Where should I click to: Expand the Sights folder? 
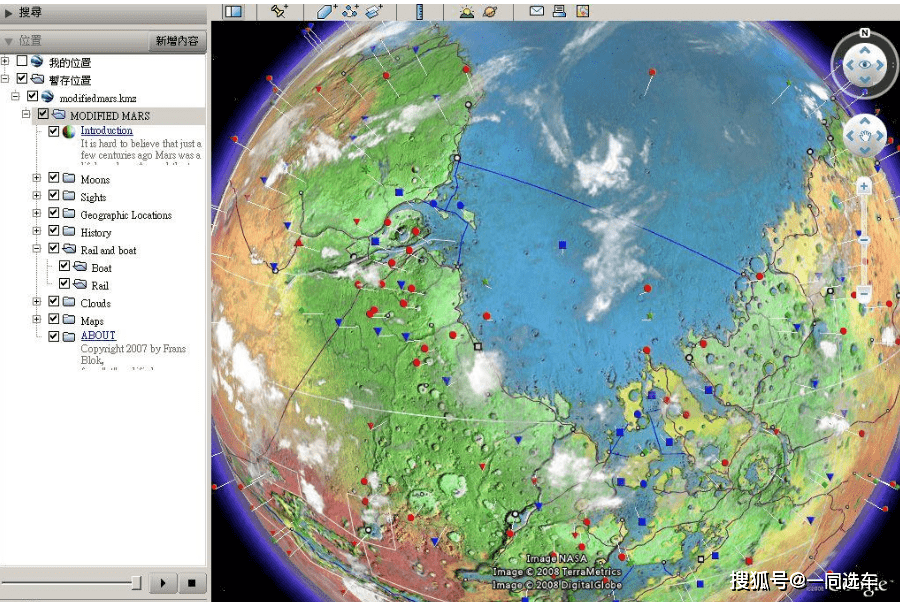37,196
